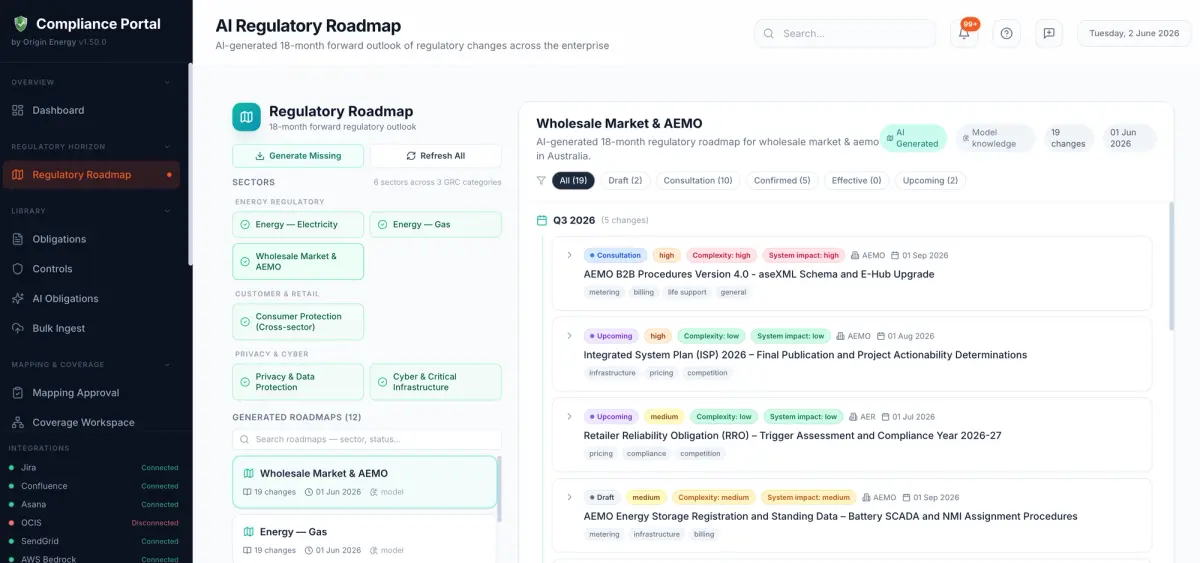Click the Jira Connected integration row

pos(93,467)
